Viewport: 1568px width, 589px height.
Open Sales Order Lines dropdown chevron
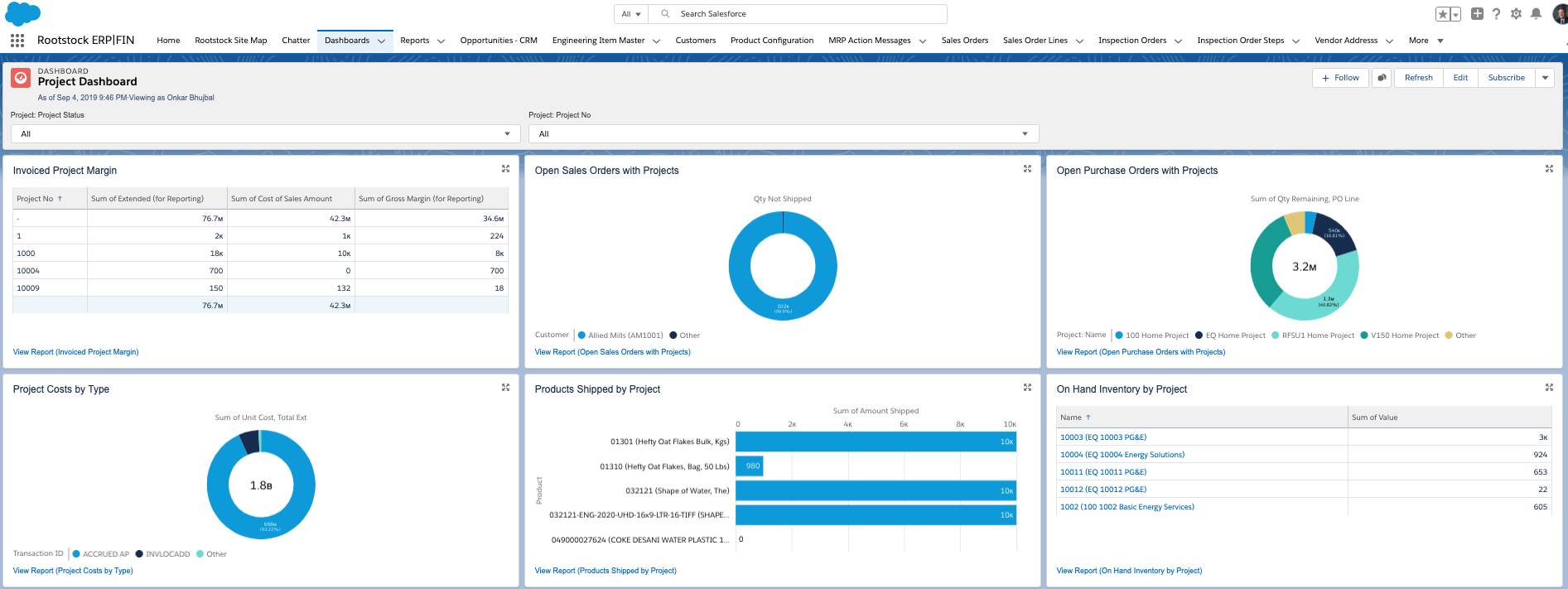[x=1079, y=41]
